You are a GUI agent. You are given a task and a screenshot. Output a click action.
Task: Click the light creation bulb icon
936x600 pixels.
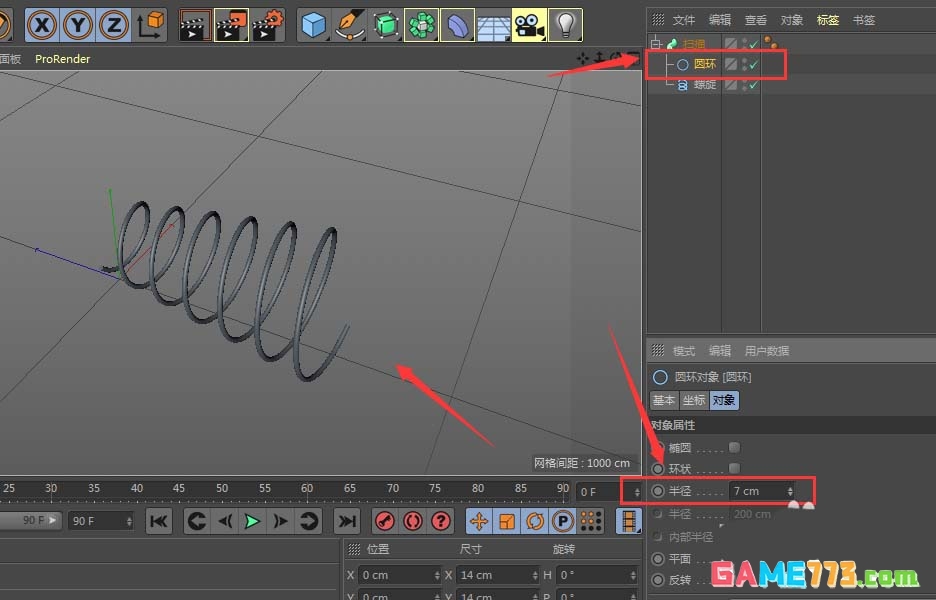click(566, 25)
